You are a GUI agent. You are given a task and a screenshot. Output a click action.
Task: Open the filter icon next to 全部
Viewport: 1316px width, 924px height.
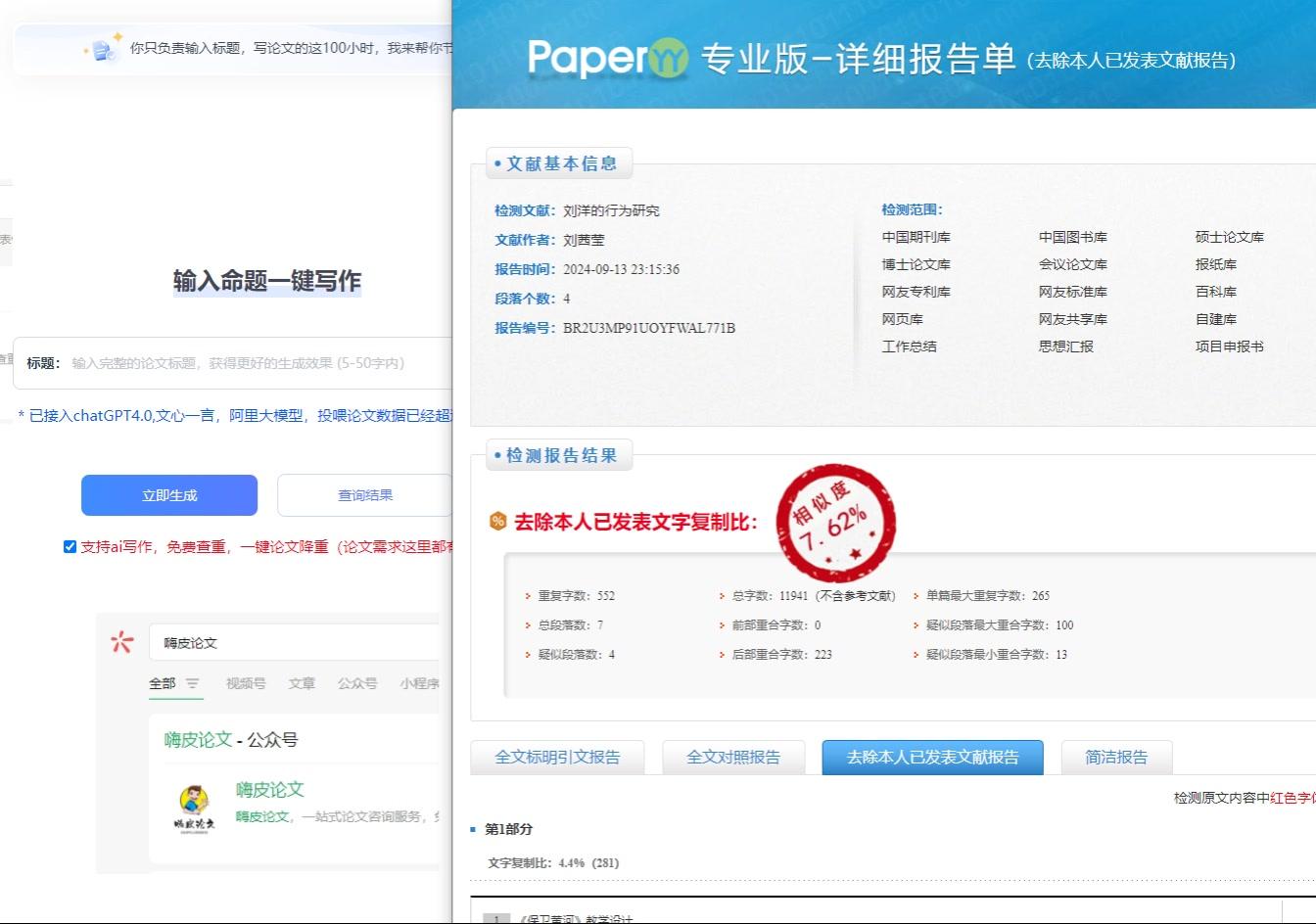pyautogui.click(x=192, y=683)
